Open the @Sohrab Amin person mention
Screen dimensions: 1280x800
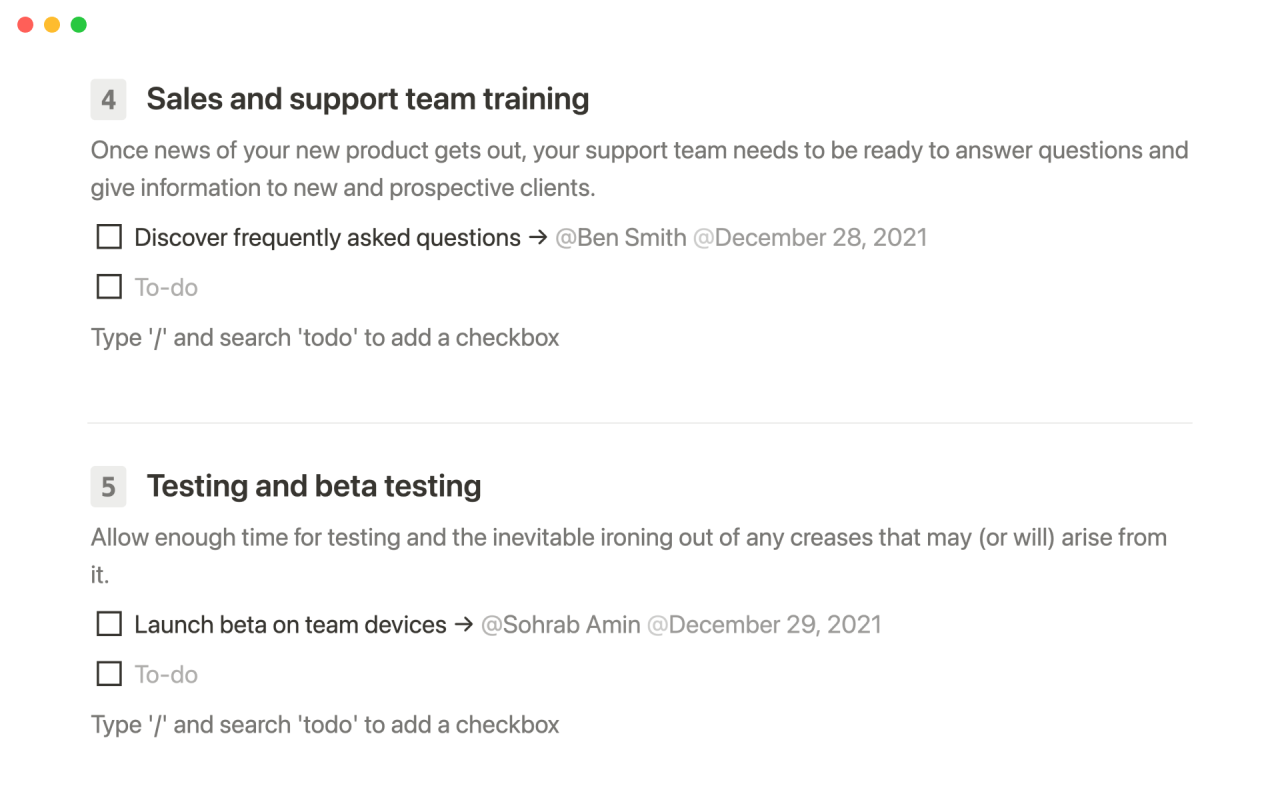[x=560, y=624]
